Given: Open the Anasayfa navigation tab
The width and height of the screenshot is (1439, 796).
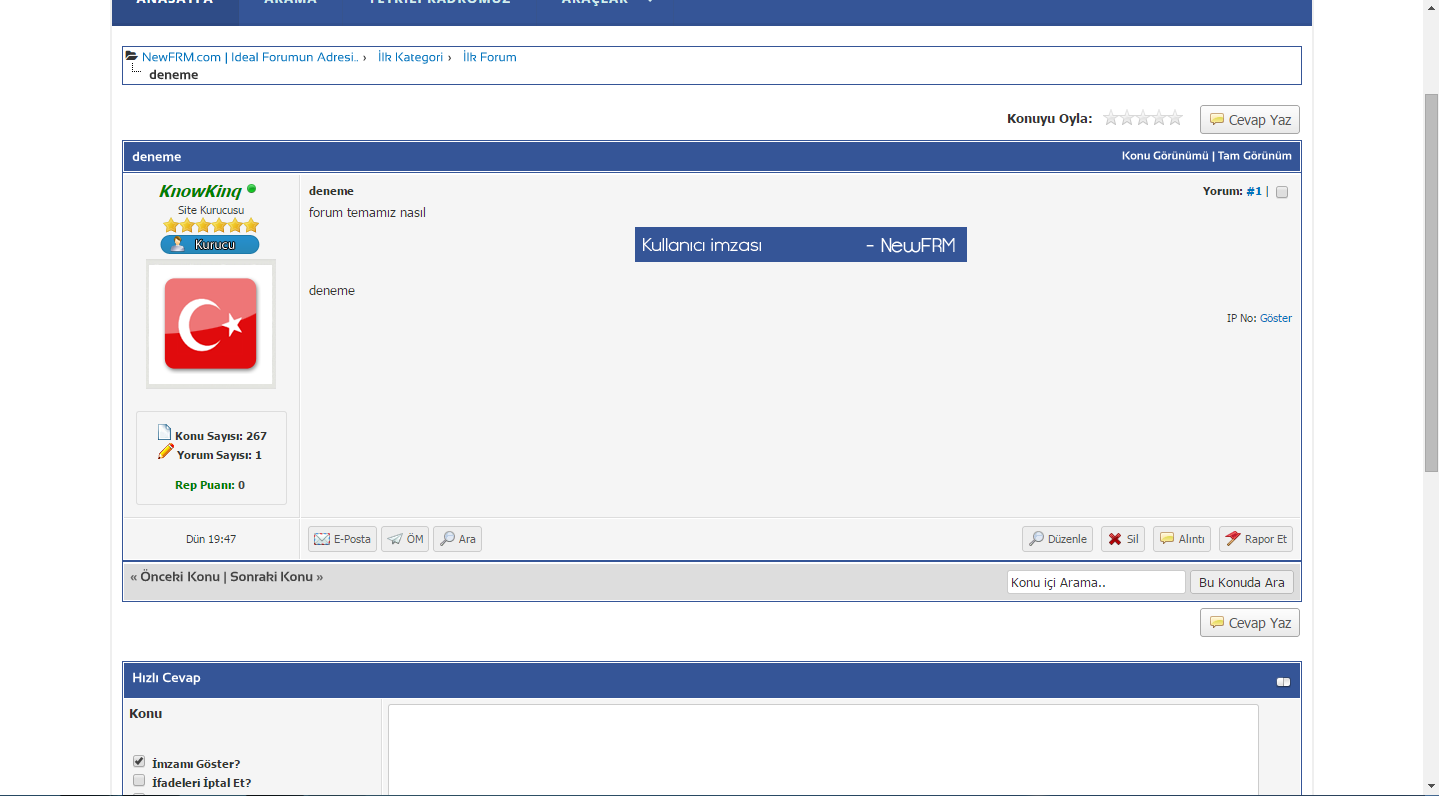Looking at the screenshot, I should point(174,3).
